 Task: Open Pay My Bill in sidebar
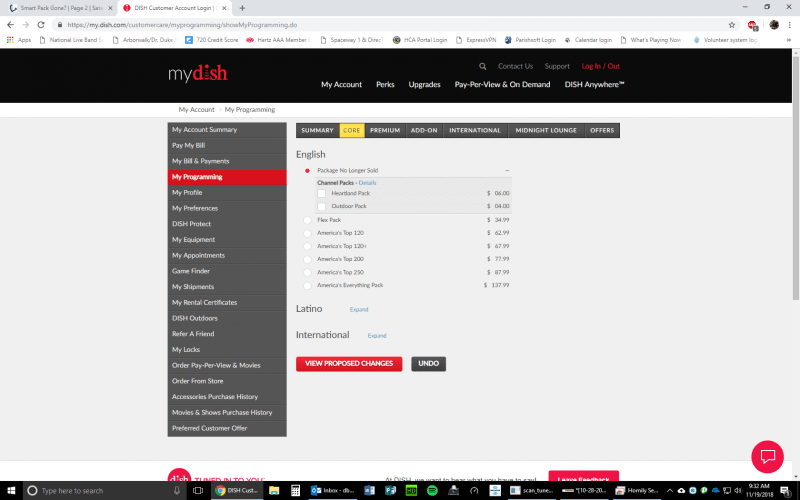pyautogui.click(x=227, y=145)
